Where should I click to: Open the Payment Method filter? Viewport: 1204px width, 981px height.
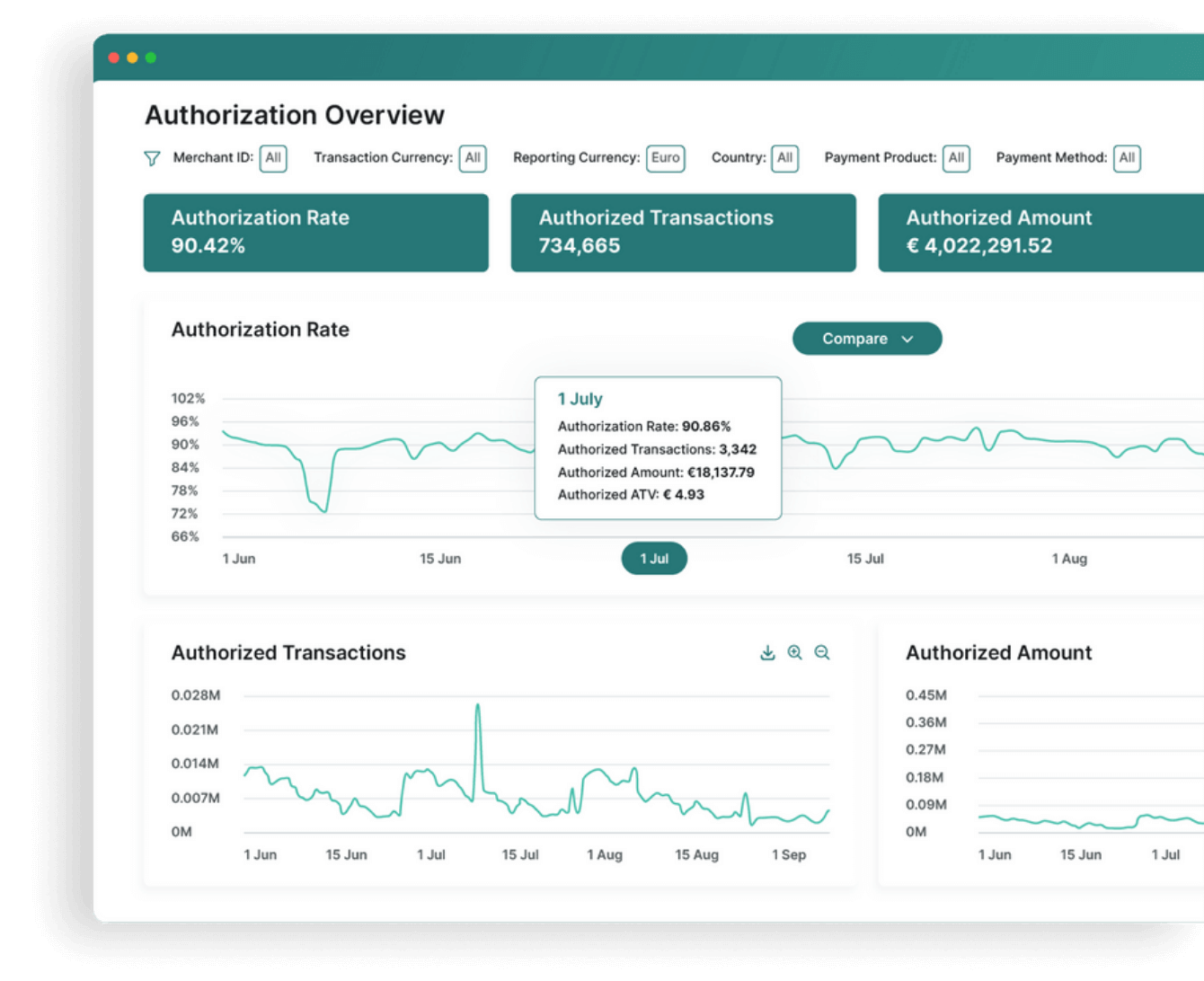tap(1127, 158)
